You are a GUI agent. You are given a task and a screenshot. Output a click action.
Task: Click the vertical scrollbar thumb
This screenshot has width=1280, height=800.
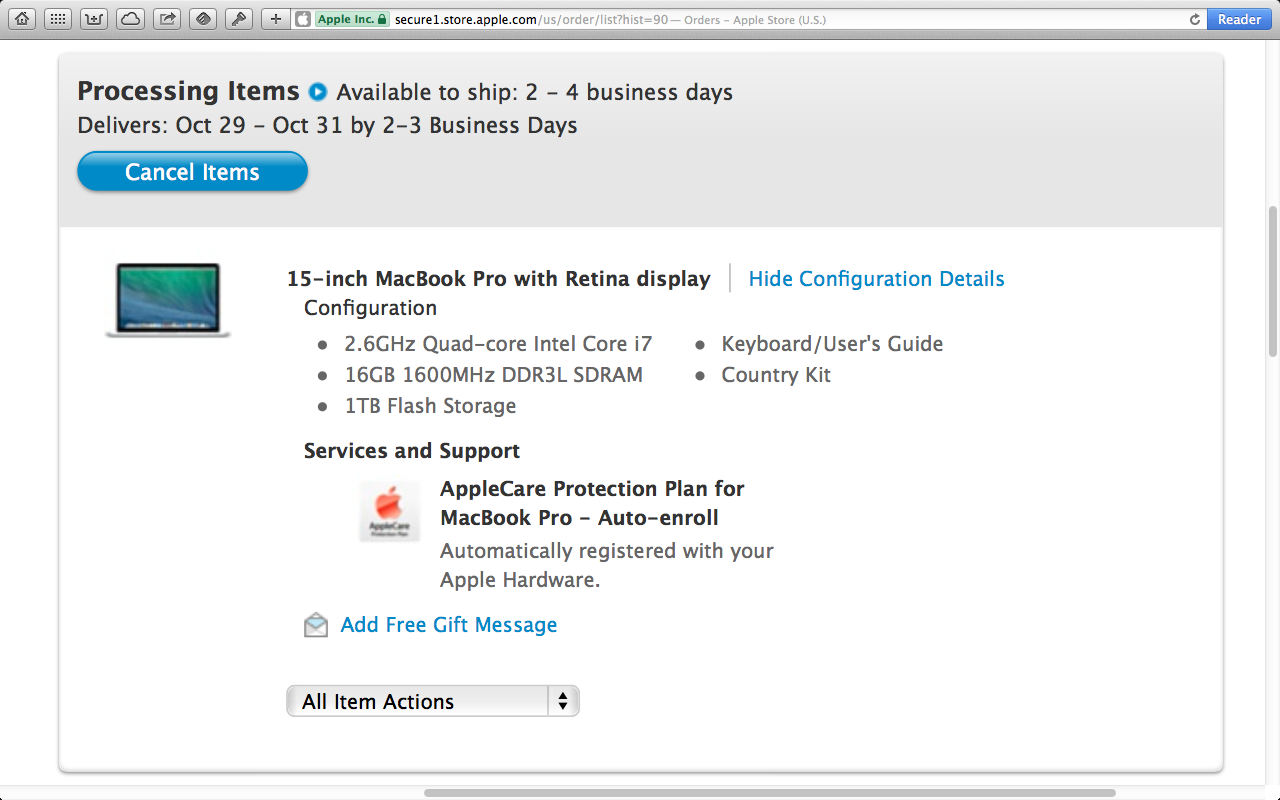click(1272, 280)
